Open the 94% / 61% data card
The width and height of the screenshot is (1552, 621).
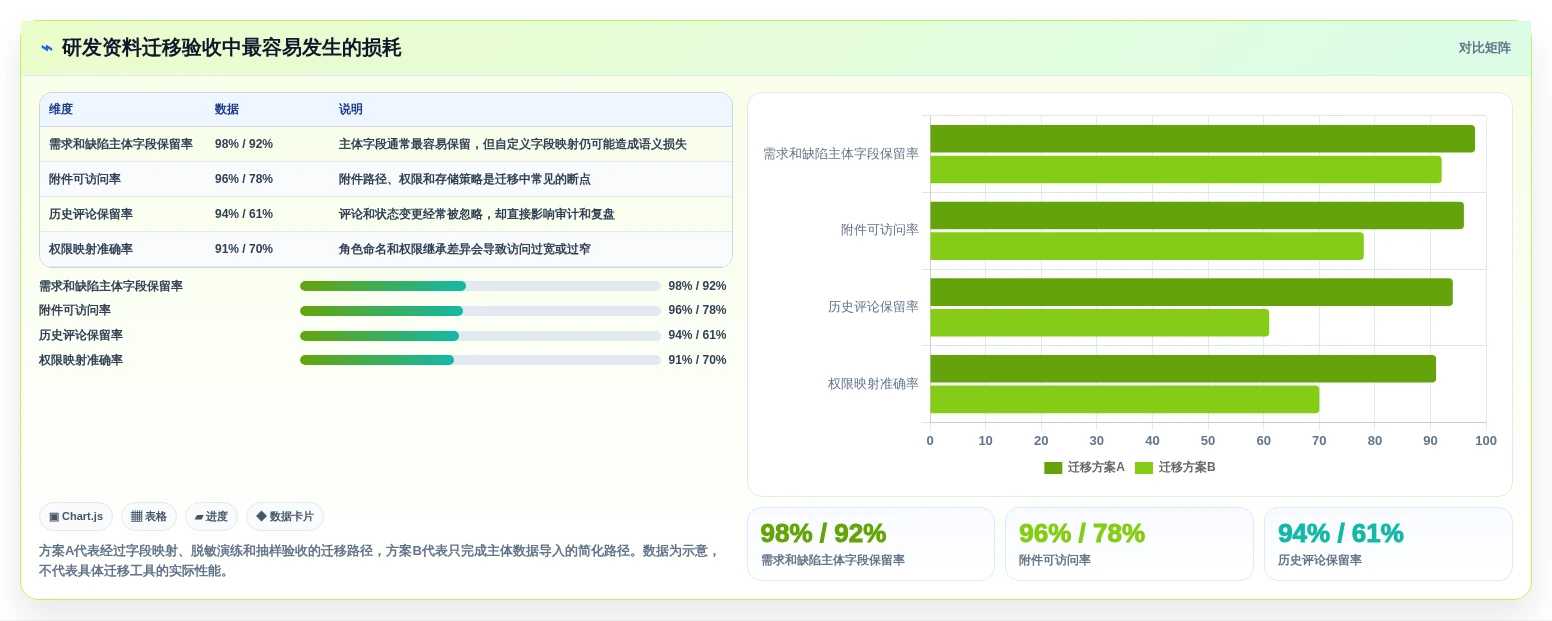pos(1388,544)
